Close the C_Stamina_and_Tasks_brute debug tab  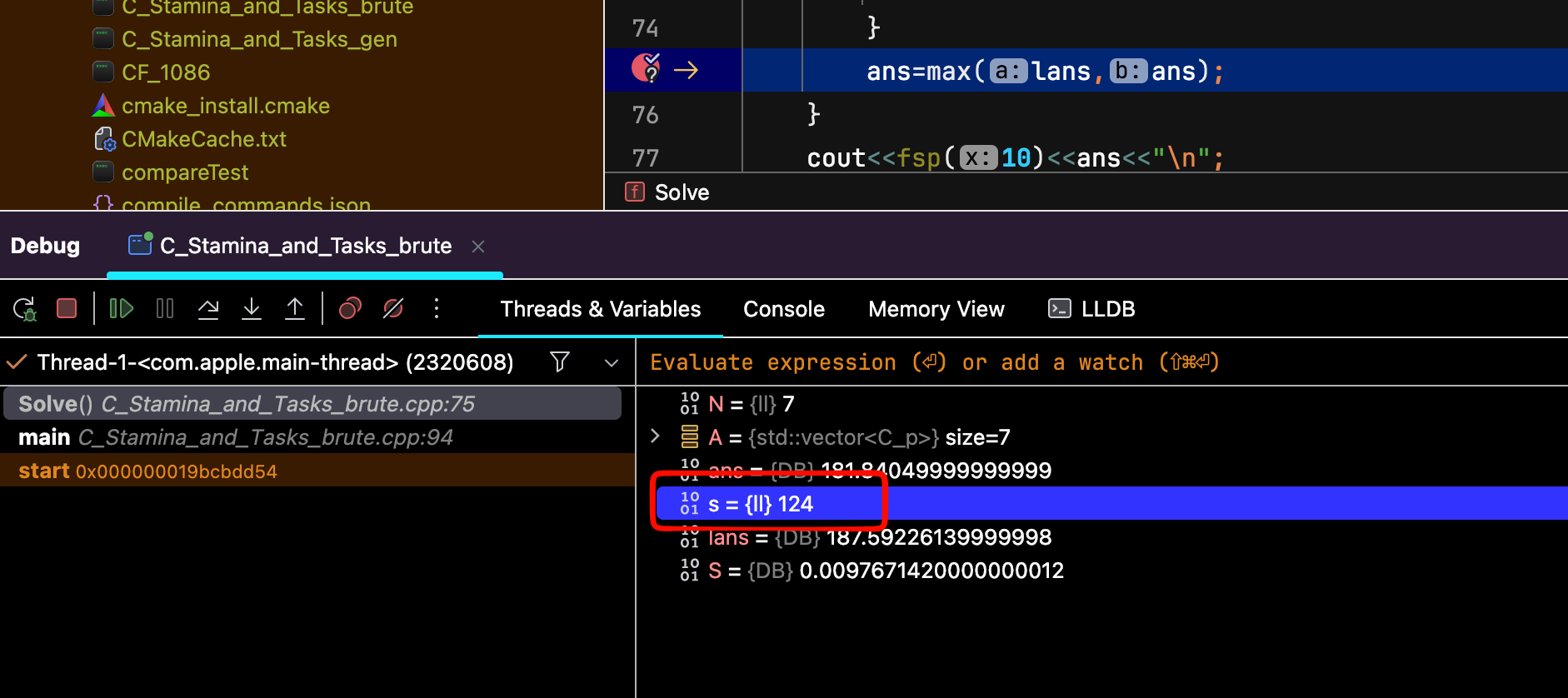point(478,247)
